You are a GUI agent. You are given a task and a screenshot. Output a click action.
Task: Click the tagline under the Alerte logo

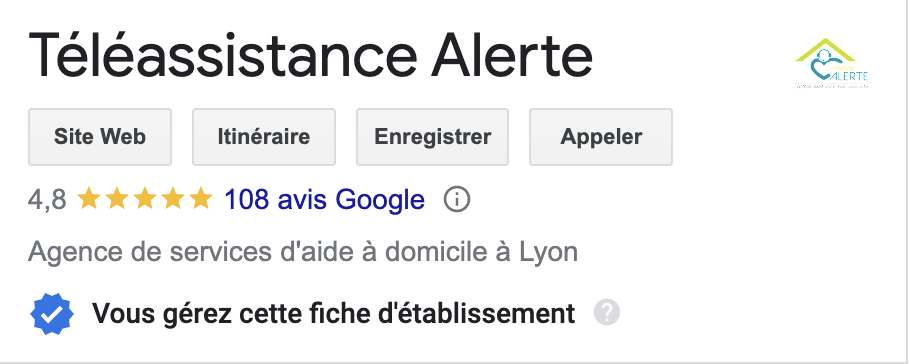point(832,86)
